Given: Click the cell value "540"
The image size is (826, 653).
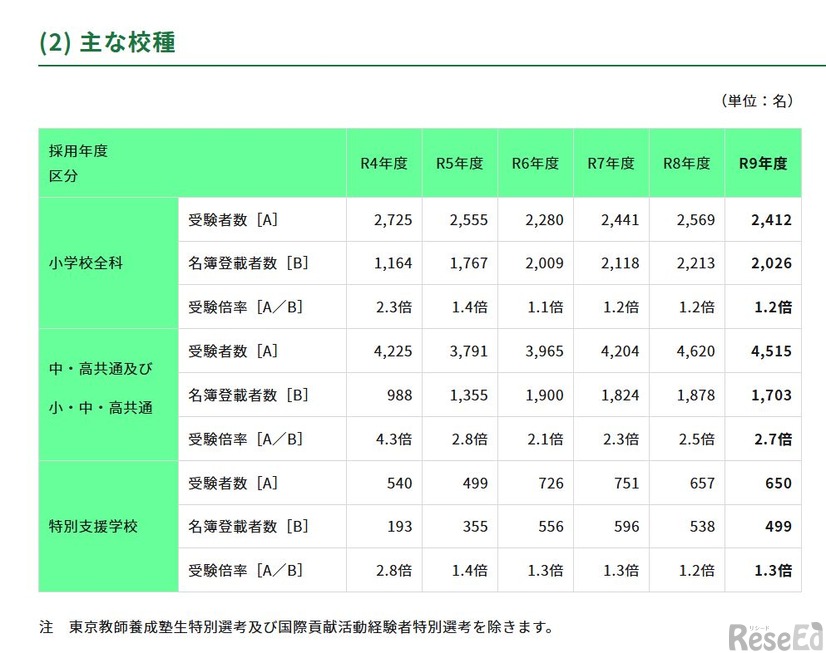Looking at the screenshot, I should tap(400, 483).
